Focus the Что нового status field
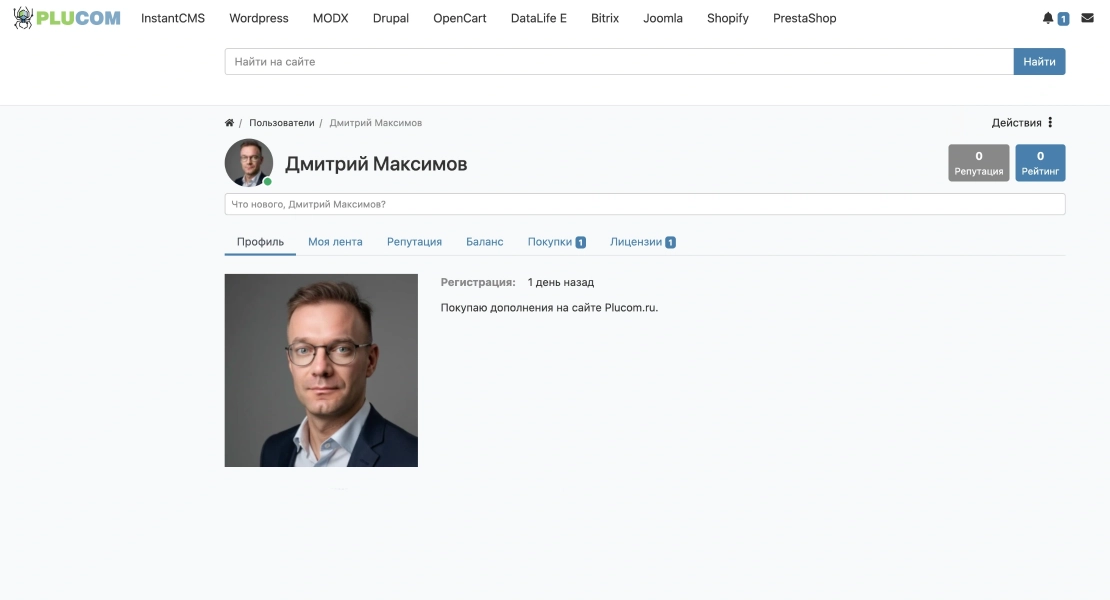Screen dimensions: 1110x600 [645, 204]
